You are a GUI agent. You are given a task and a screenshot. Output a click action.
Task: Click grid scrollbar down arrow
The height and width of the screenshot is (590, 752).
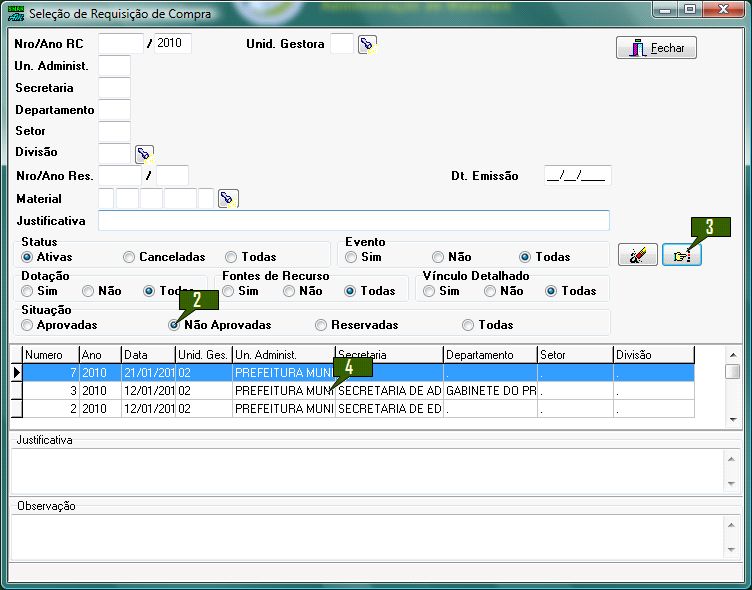click(x=733, y=420)
